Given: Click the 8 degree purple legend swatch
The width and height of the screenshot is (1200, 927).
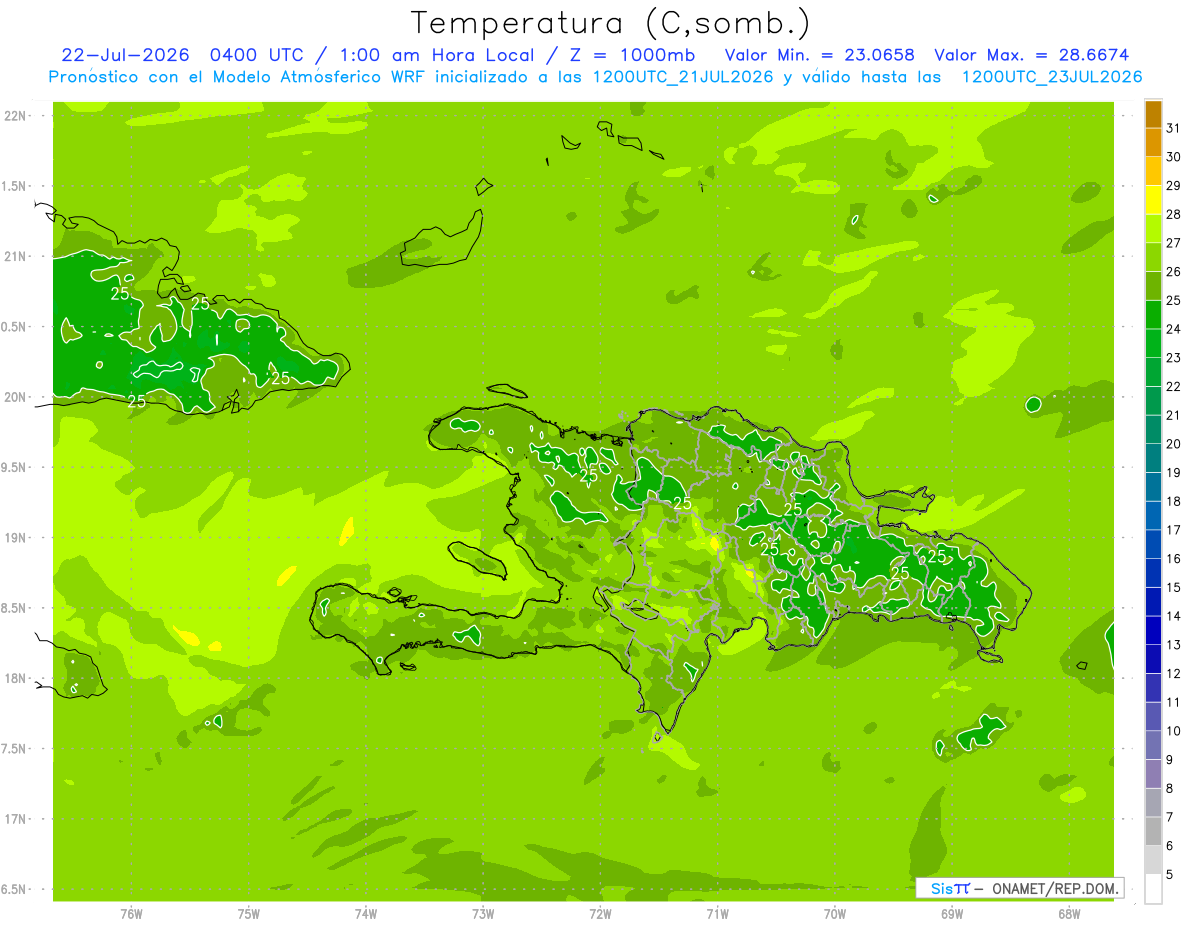Looking at the screenshot, I should [1153, 774].
